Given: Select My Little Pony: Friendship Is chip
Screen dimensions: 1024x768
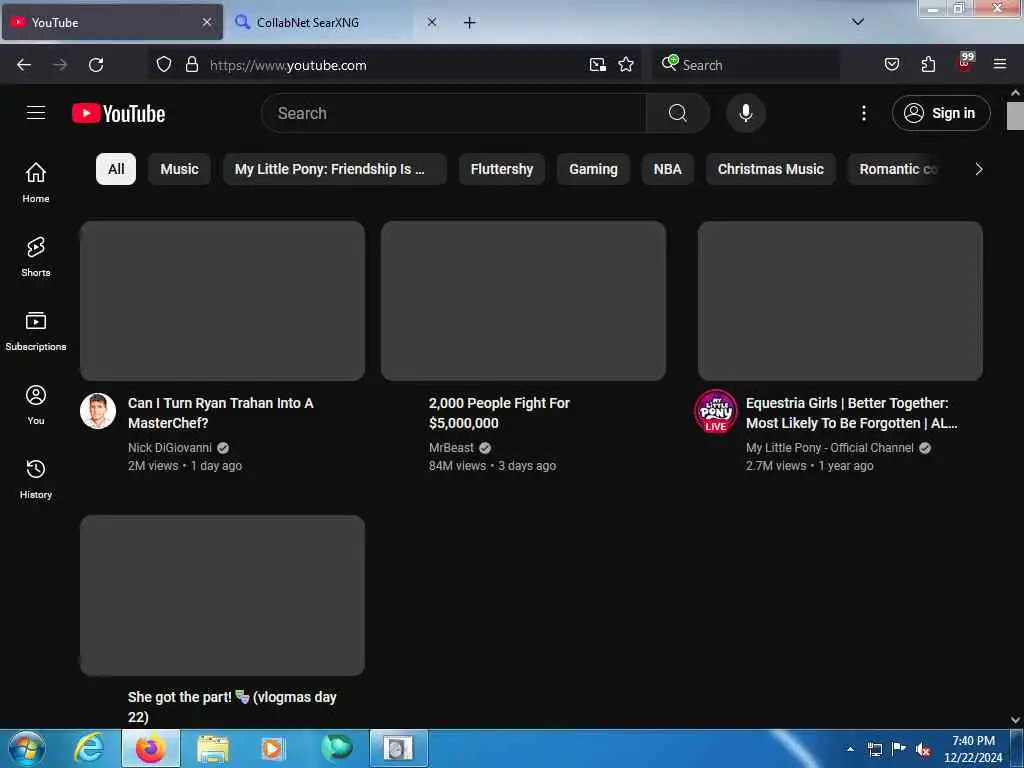Looking at the screenshot, I should [334, 169].
